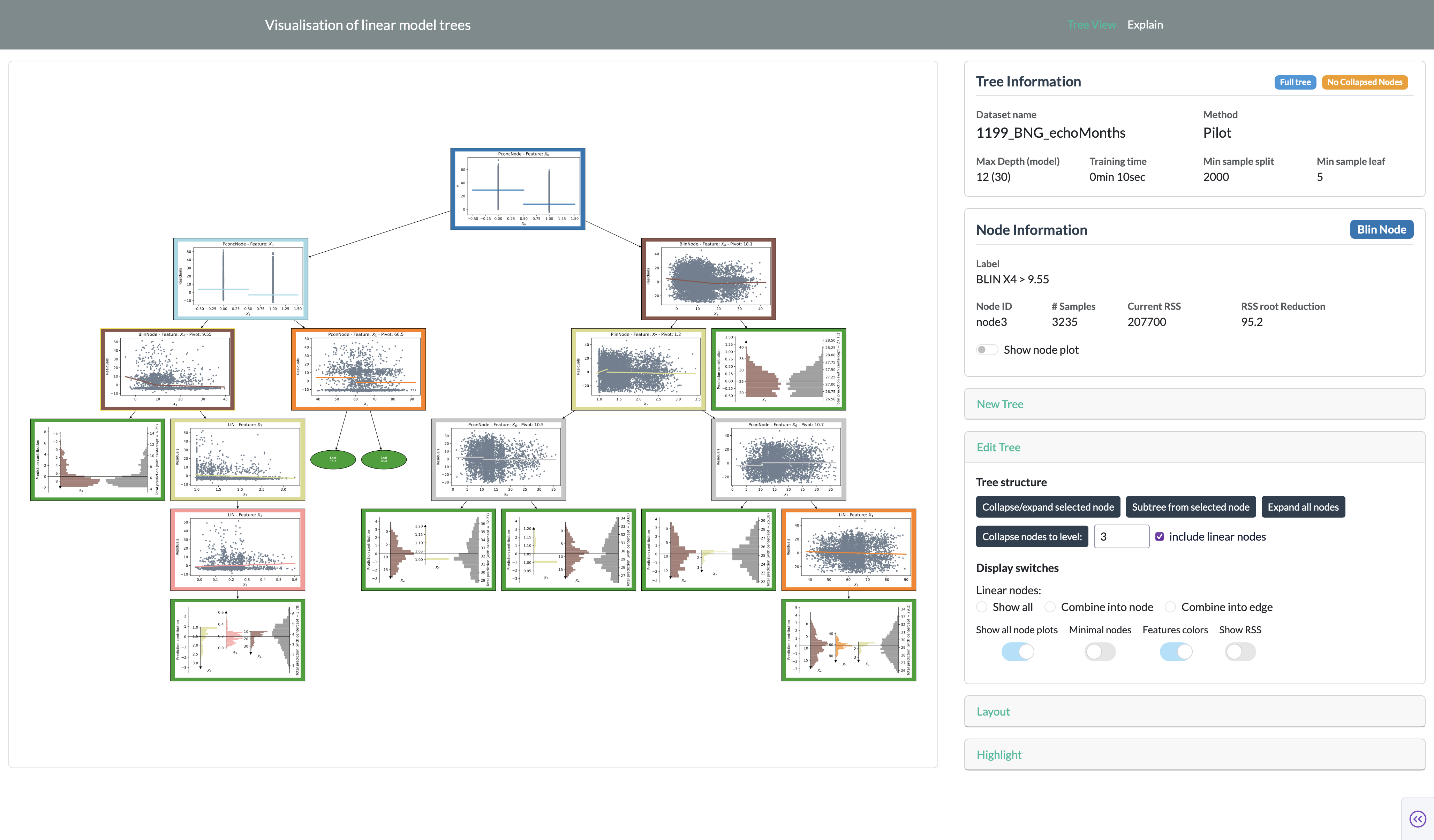Image resolution: width=1434 pixels, height=840 pixels.
Task: Select PconNode X1 Pivot 60.5 node
Action: click(358, 369)
